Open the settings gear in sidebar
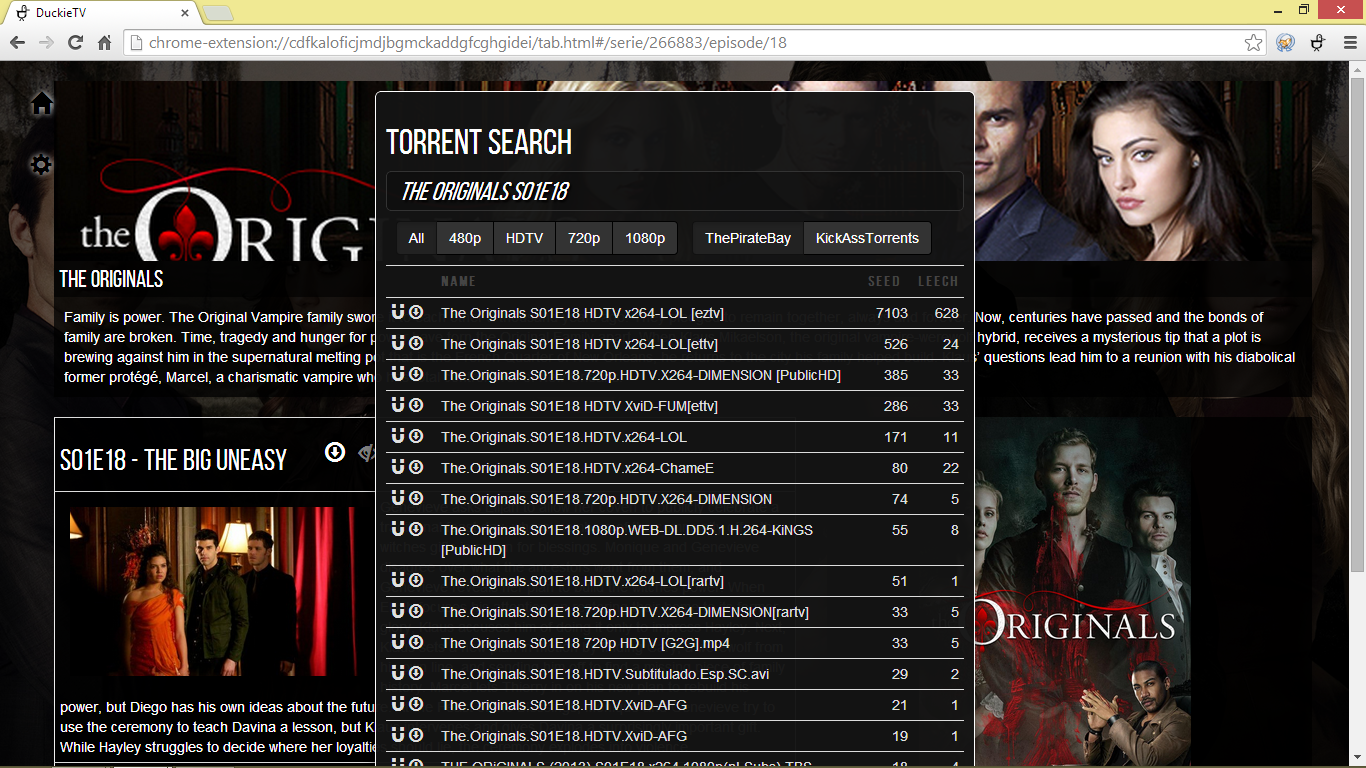Viewport: 1366px width, 768px height. click(x=41, y=164)
